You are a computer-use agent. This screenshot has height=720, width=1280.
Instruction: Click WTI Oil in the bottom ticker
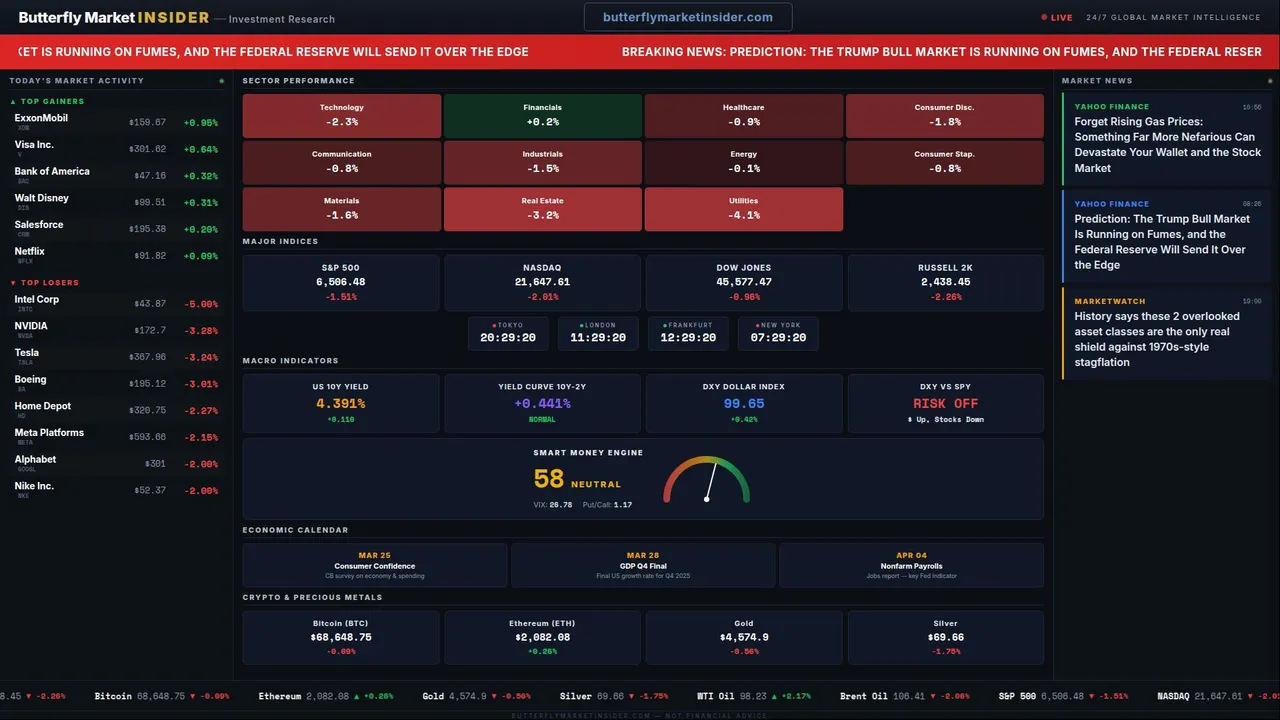[x=754, y=696]
